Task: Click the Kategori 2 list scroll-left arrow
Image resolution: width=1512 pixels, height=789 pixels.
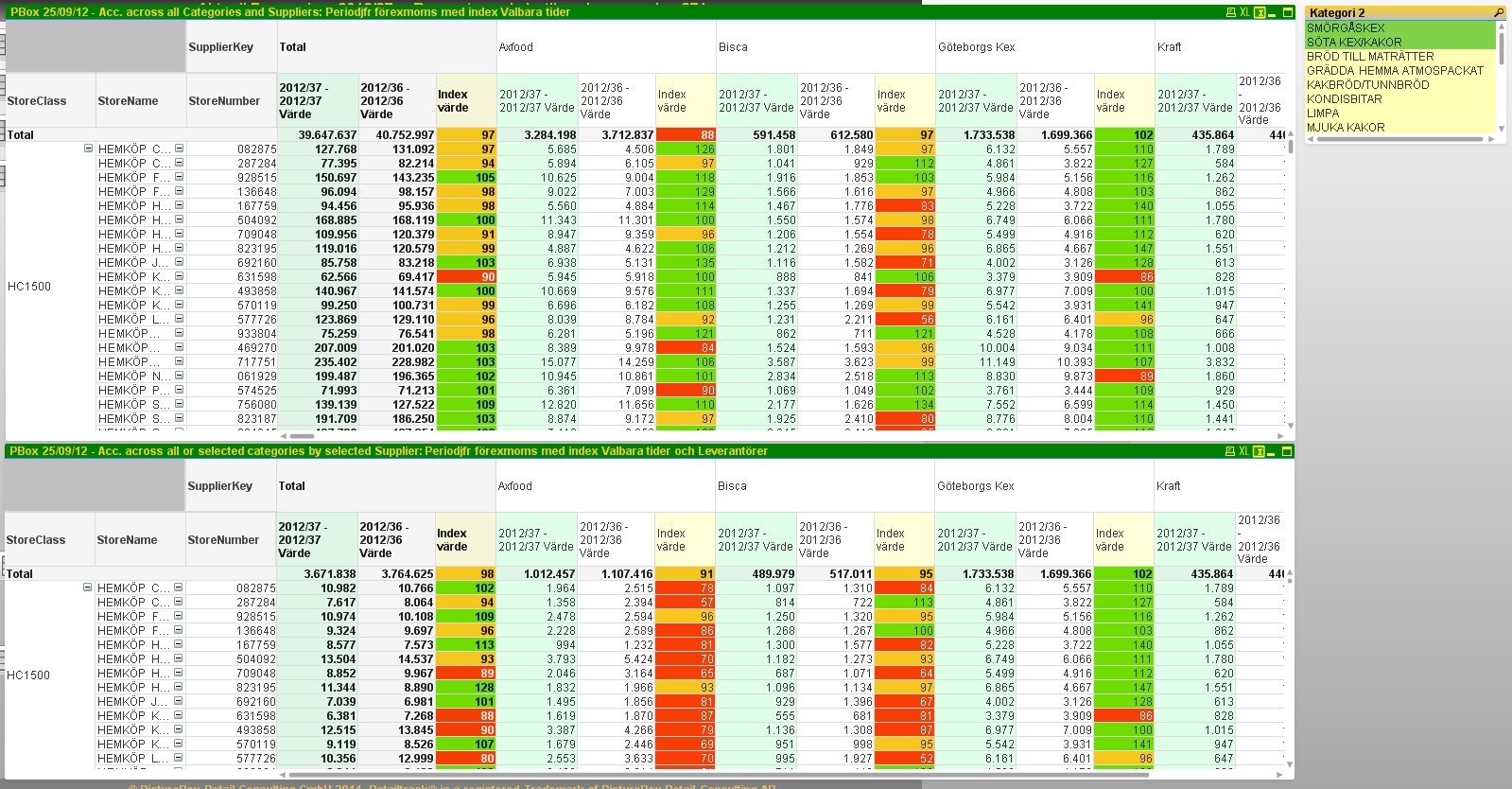Action: click(1311, 139)
